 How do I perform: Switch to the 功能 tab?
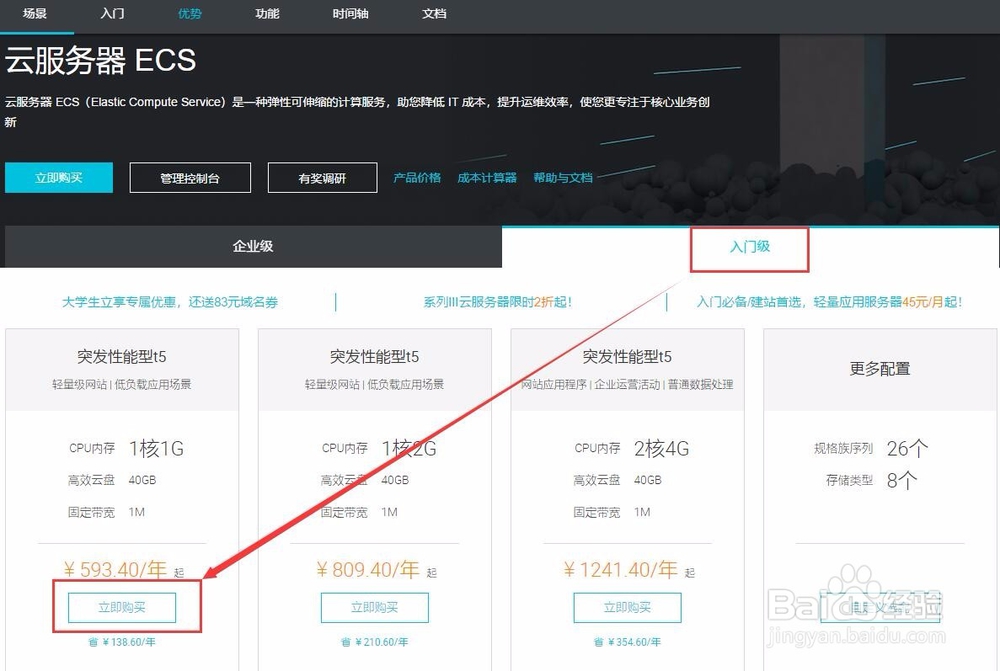point(266,15)
